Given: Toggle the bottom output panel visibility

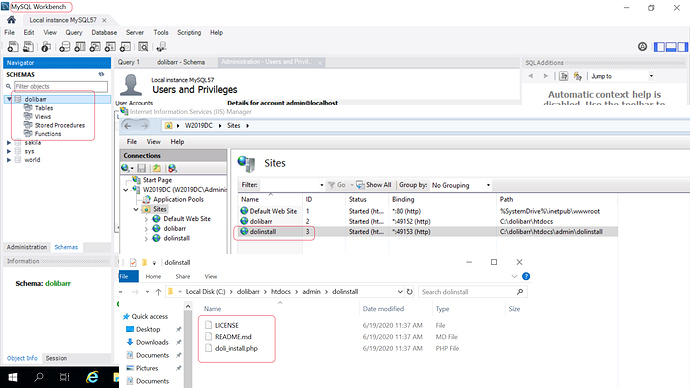Looking at the screenshot, I should 671,47.
